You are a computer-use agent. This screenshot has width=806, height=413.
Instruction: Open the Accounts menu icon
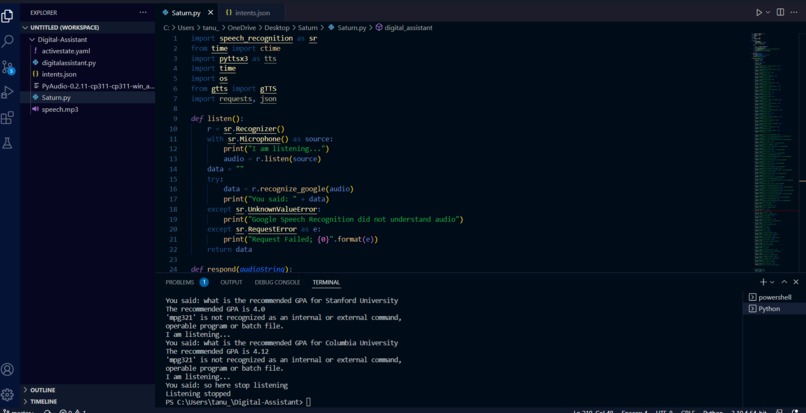(x=7, y=369)
